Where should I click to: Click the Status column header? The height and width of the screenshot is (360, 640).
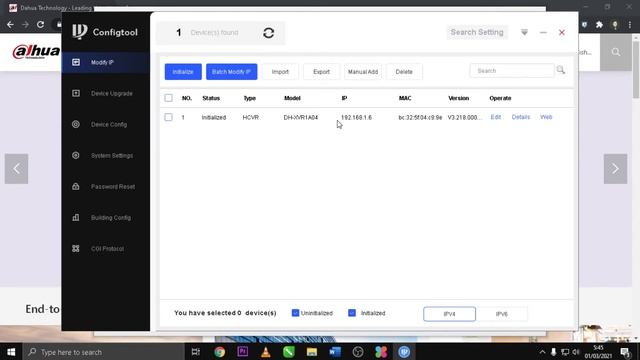pyautogui.click(x=211, y=98)
